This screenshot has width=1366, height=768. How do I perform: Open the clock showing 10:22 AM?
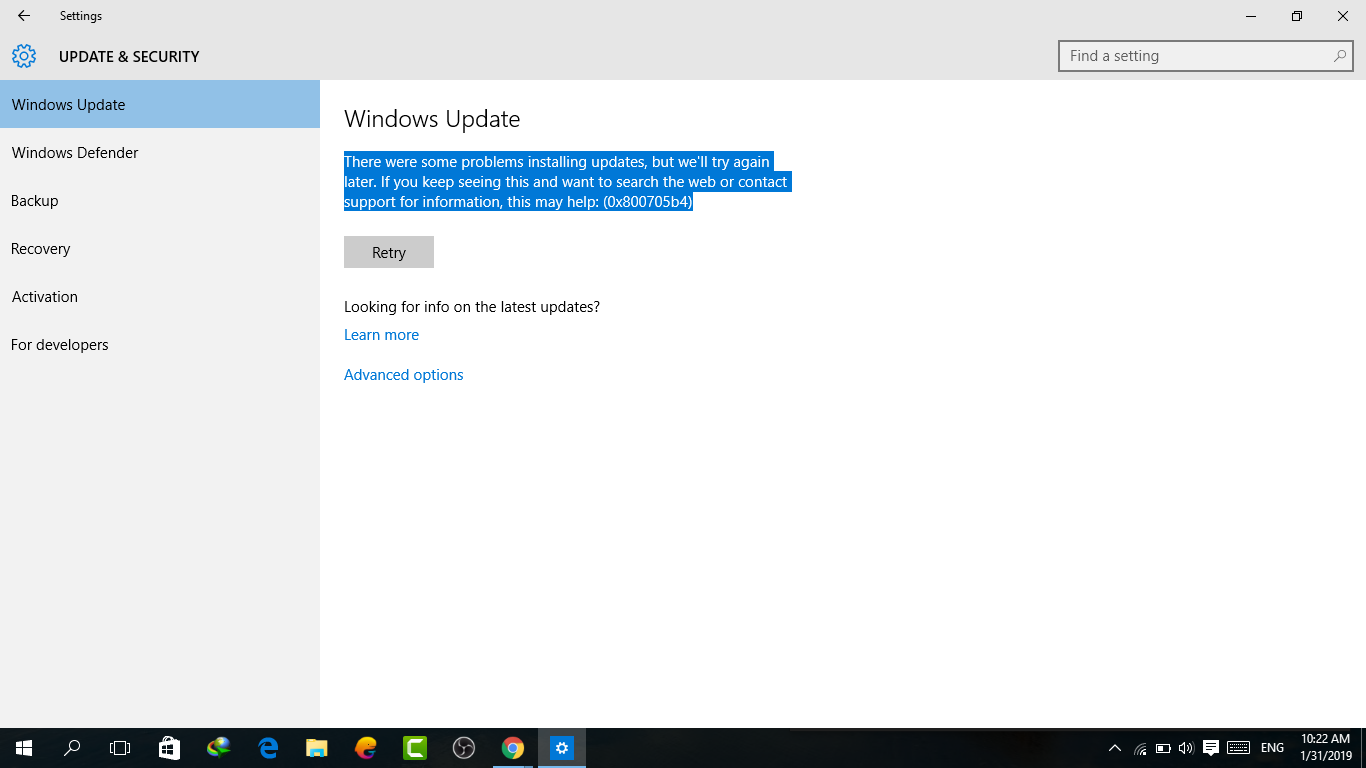pos(1326,748)
